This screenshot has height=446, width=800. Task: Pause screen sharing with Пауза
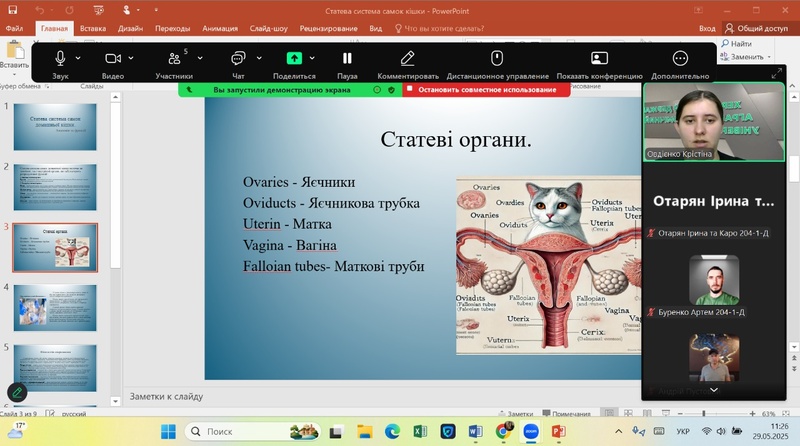[x=347, y=59]
